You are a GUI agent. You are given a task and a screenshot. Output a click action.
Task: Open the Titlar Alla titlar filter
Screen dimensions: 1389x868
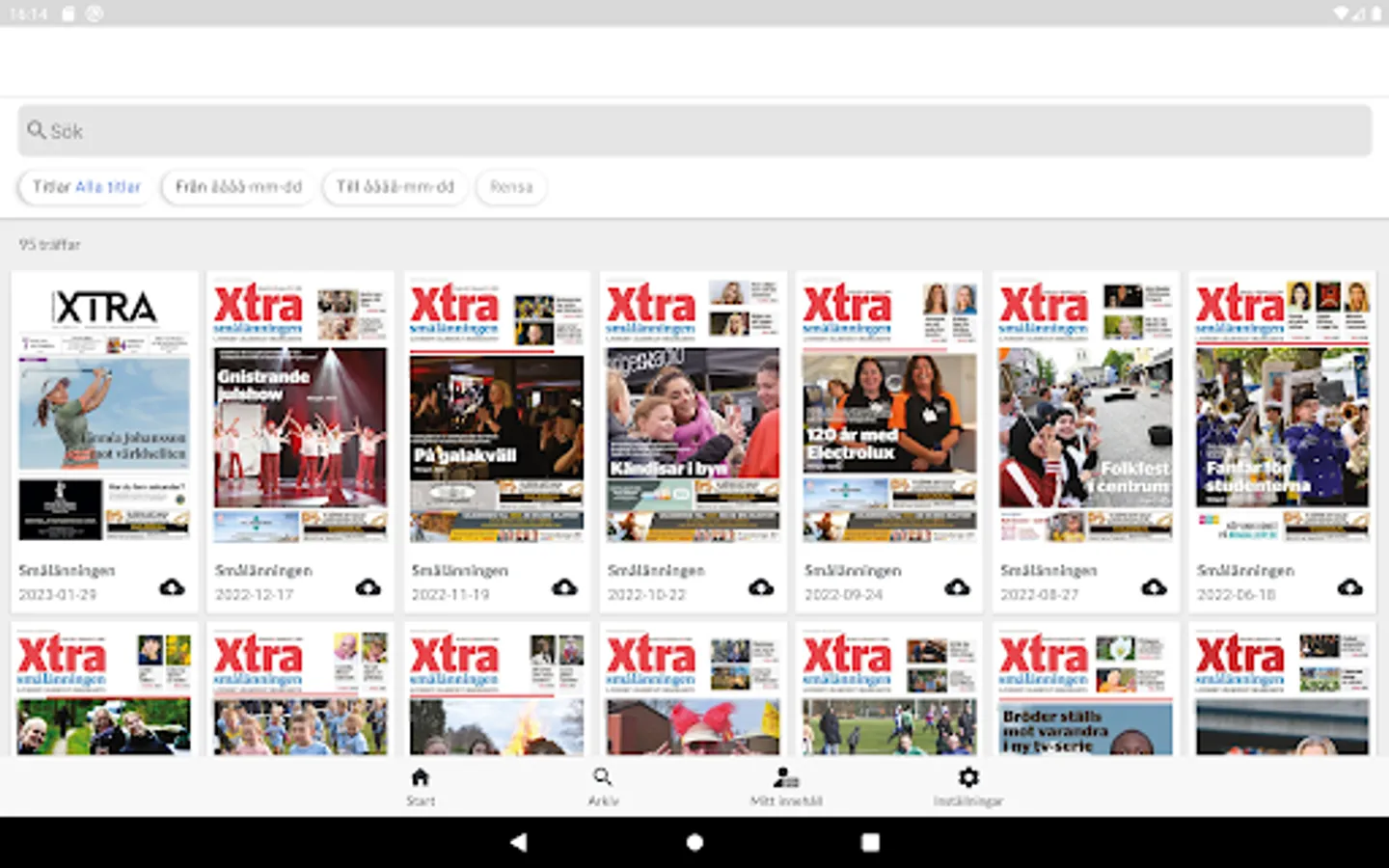tap(87, 187)
